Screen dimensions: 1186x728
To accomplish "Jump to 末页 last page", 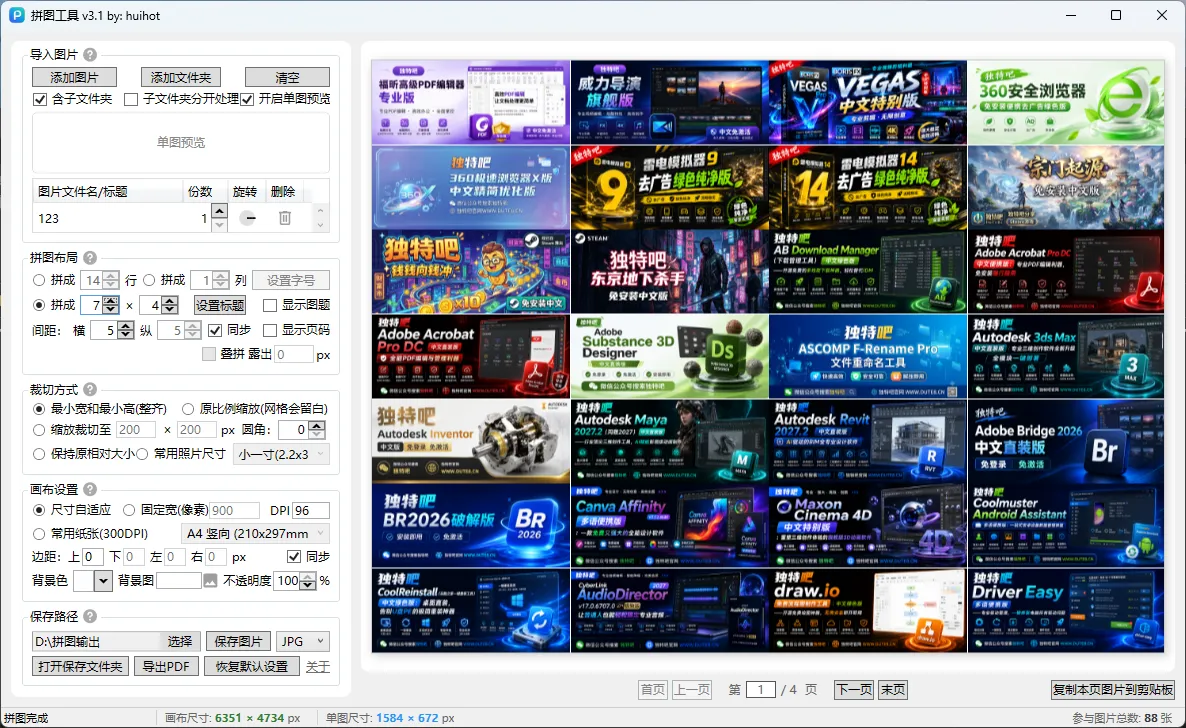I will [x=893, y=689].
